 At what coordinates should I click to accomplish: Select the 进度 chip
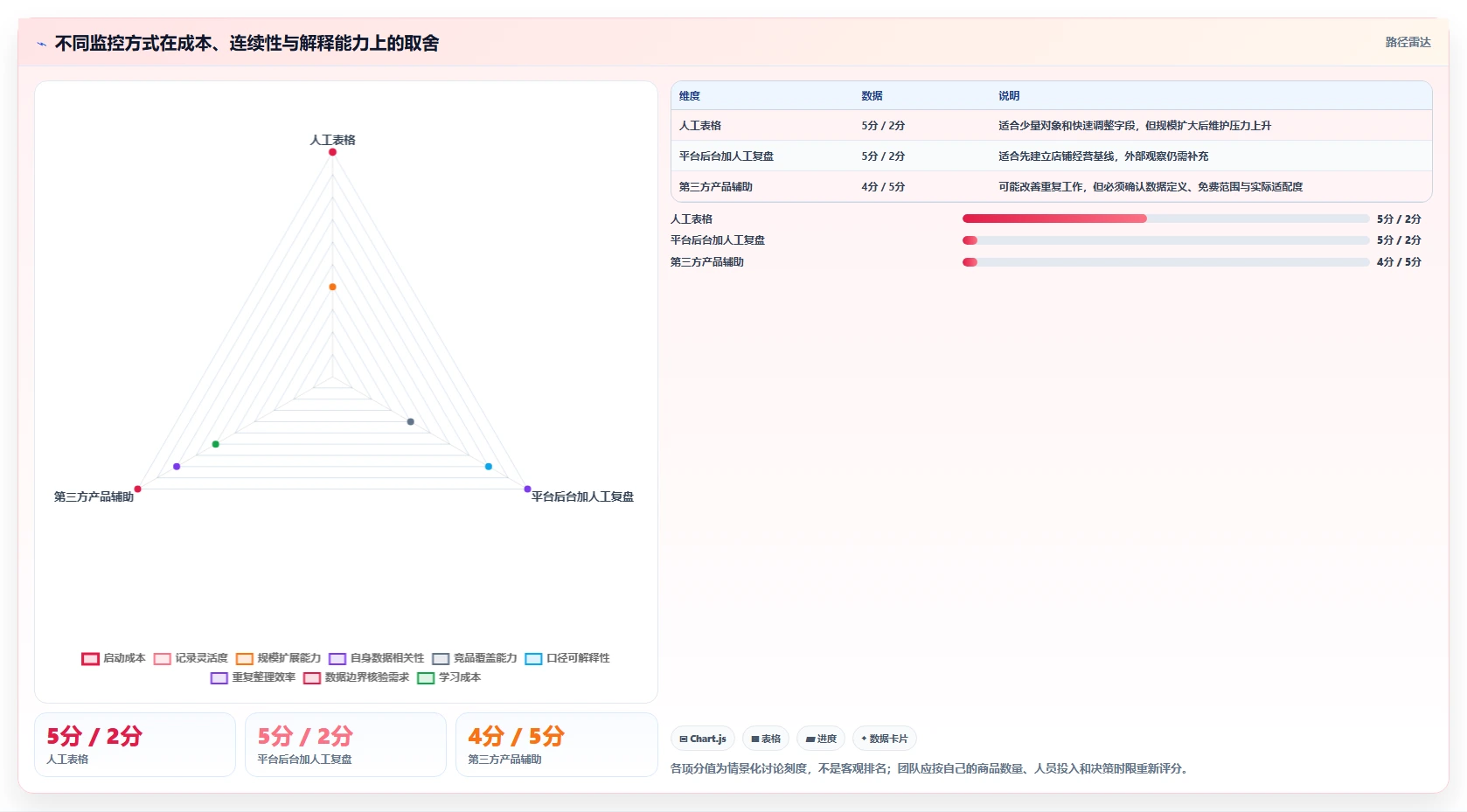pyautogui.click(x=821, y=739)
